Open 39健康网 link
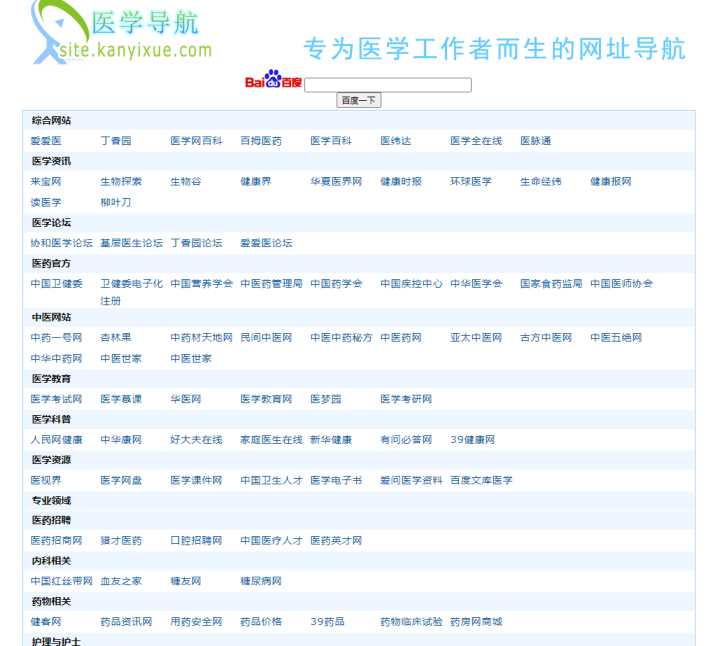This screenshot has width=720, height=646. tap(472, 440)
